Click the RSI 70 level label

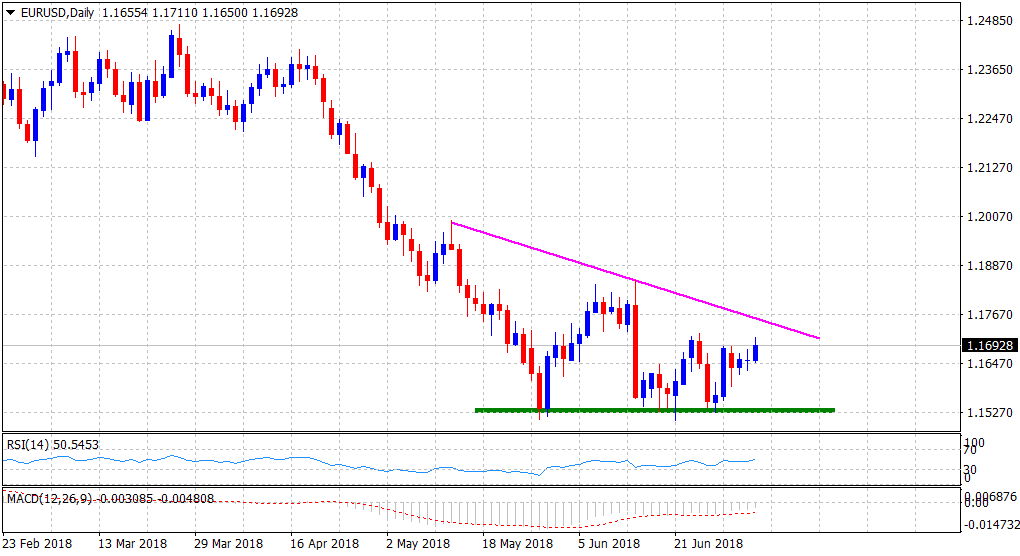970,452
